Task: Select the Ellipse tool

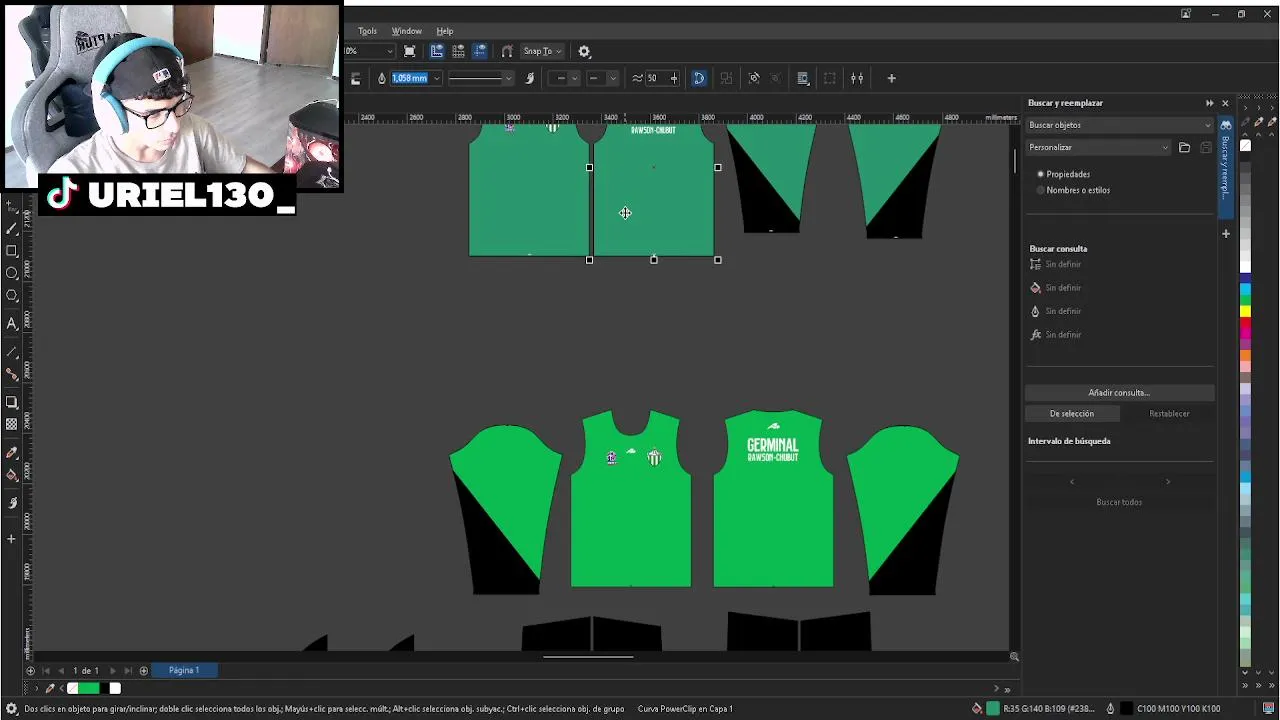Action: point(12,273)
